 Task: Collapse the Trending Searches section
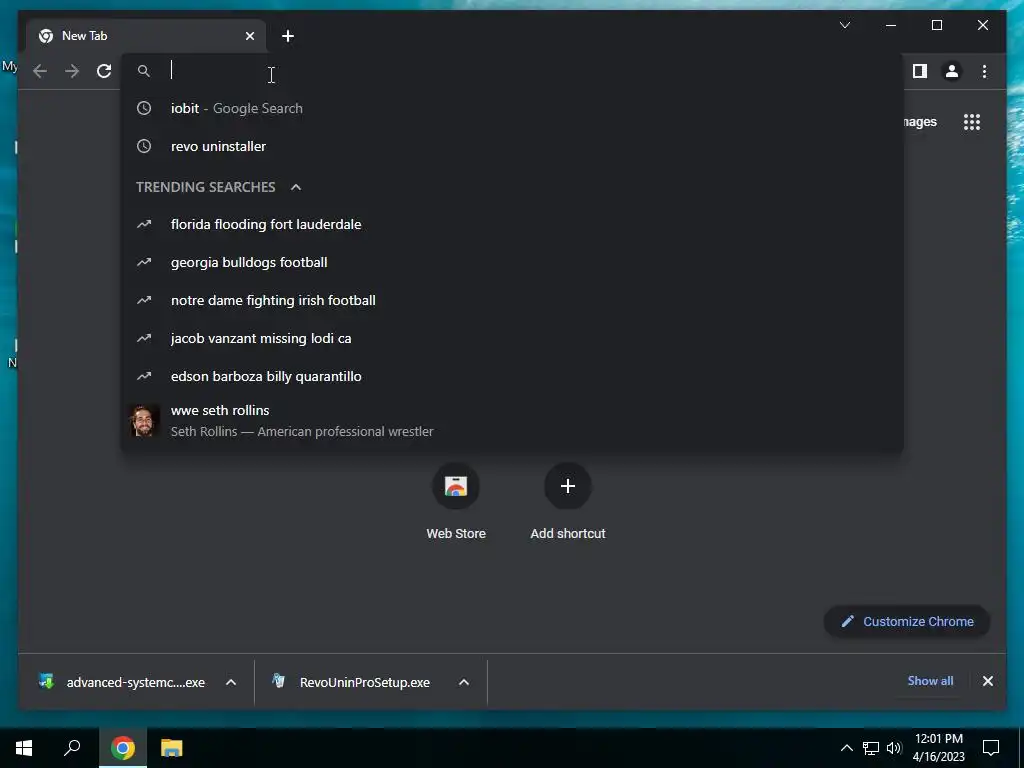[296, 187]
